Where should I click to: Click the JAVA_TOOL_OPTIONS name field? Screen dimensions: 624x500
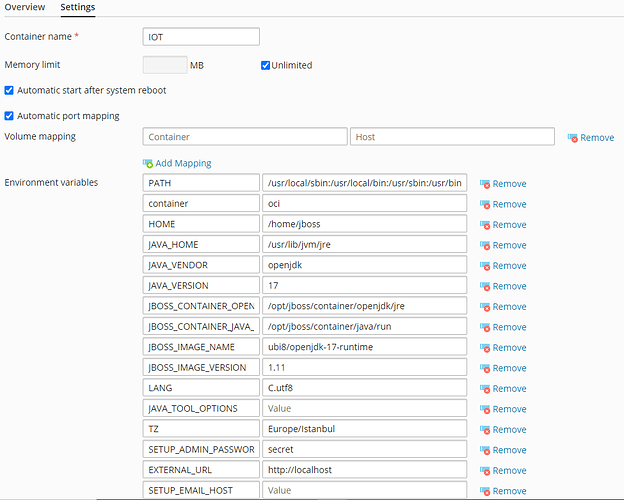pos(201,408)
